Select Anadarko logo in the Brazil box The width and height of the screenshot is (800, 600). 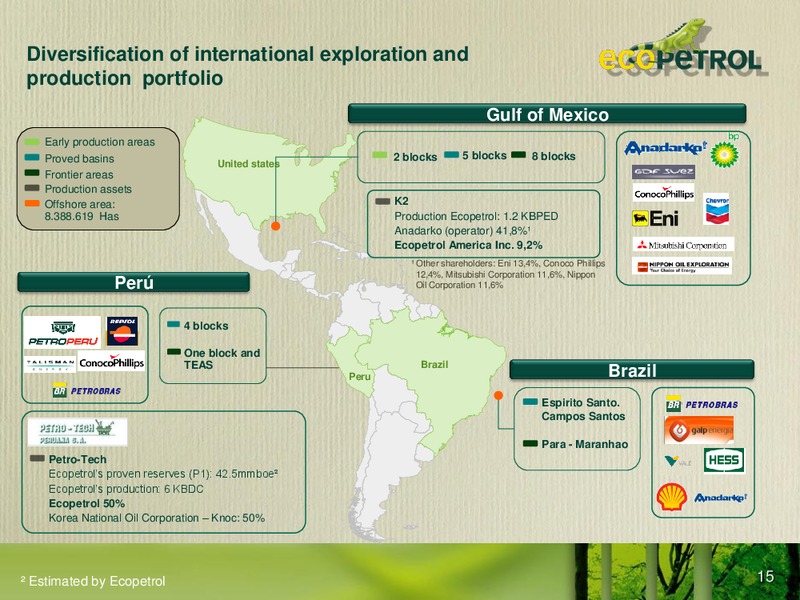720,497
